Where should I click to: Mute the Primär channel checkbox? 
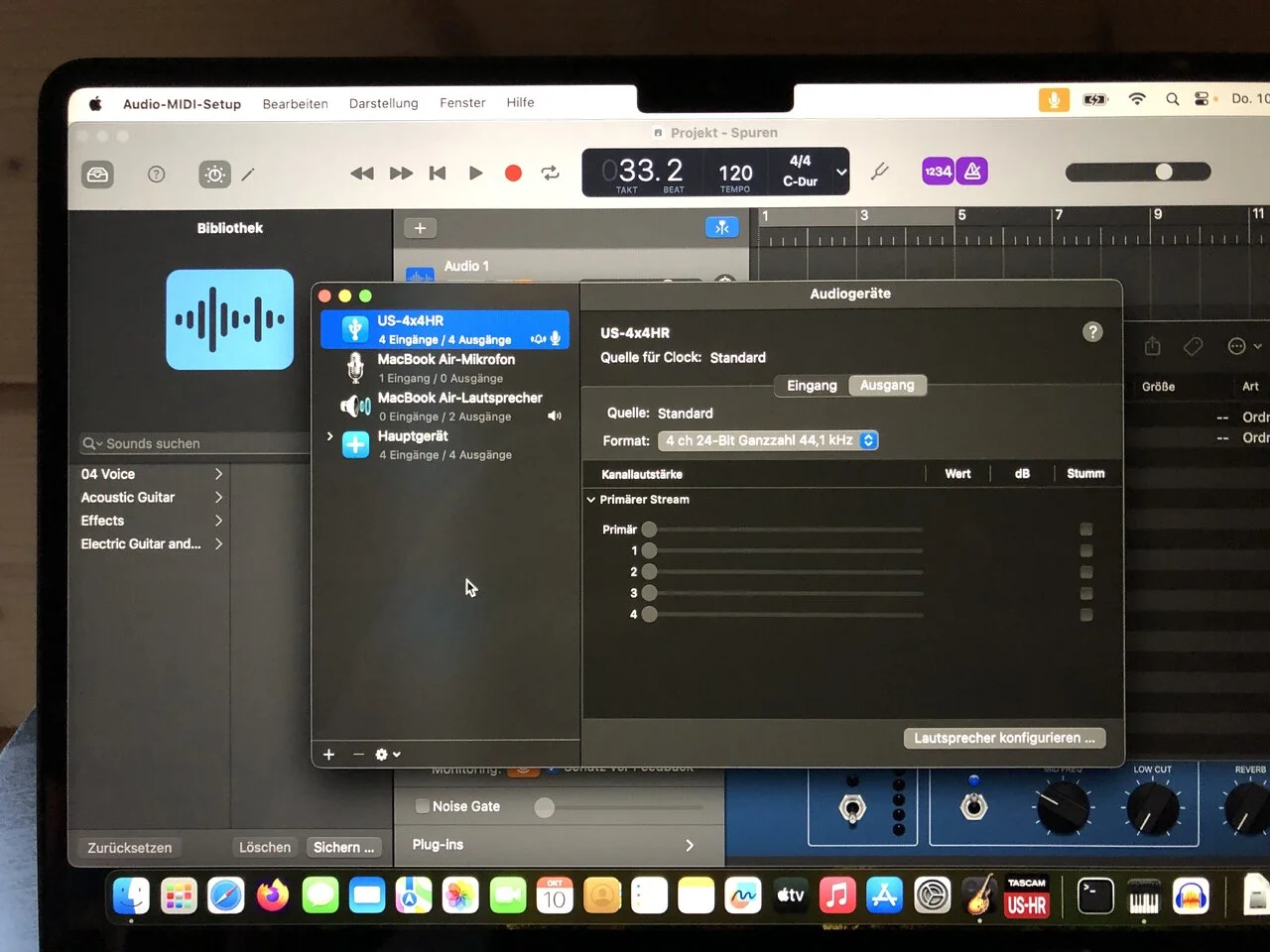[1086, 530]
